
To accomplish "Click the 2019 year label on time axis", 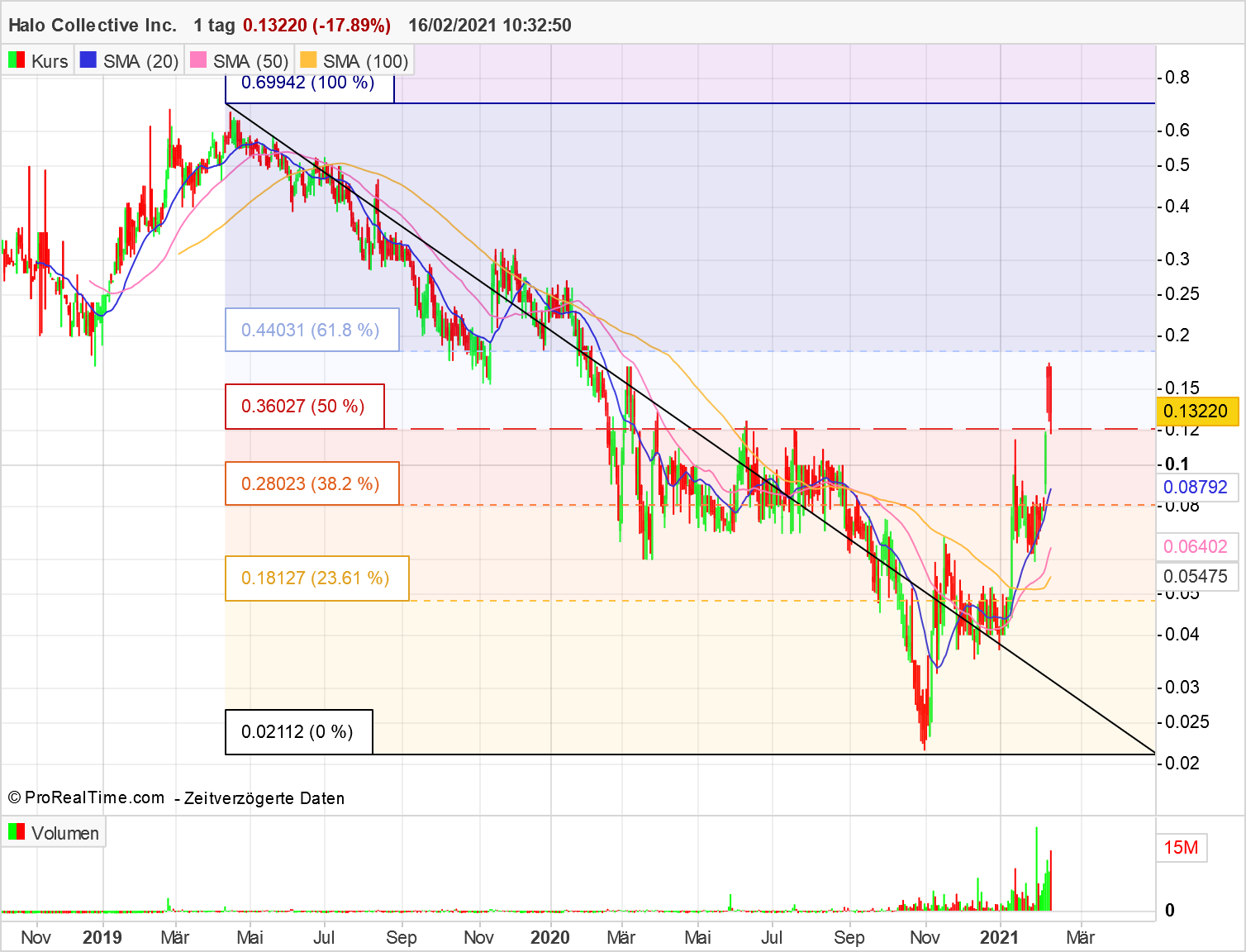I will [x=102, y=937].
